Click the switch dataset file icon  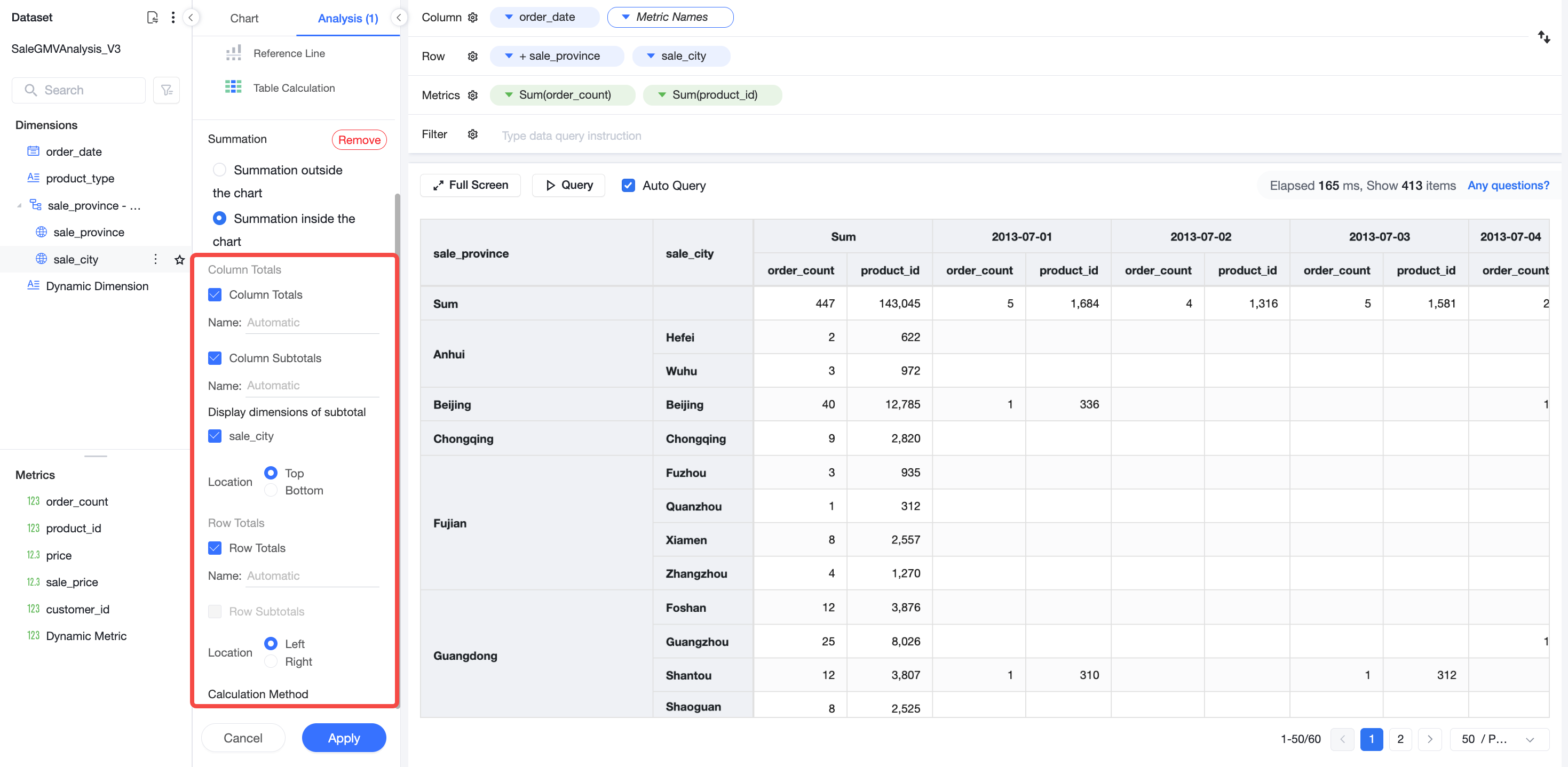152,17
